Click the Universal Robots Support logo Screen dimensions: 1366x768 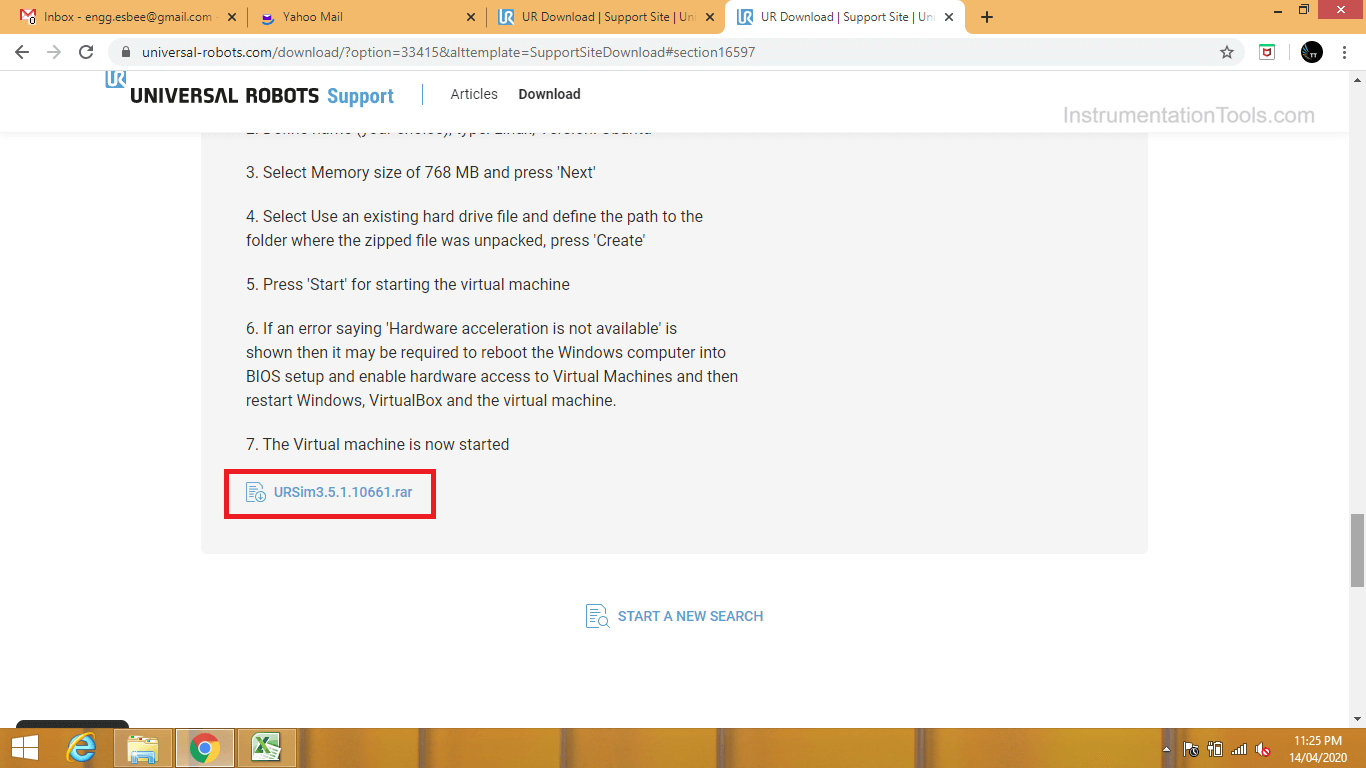[x=250, y=90]
